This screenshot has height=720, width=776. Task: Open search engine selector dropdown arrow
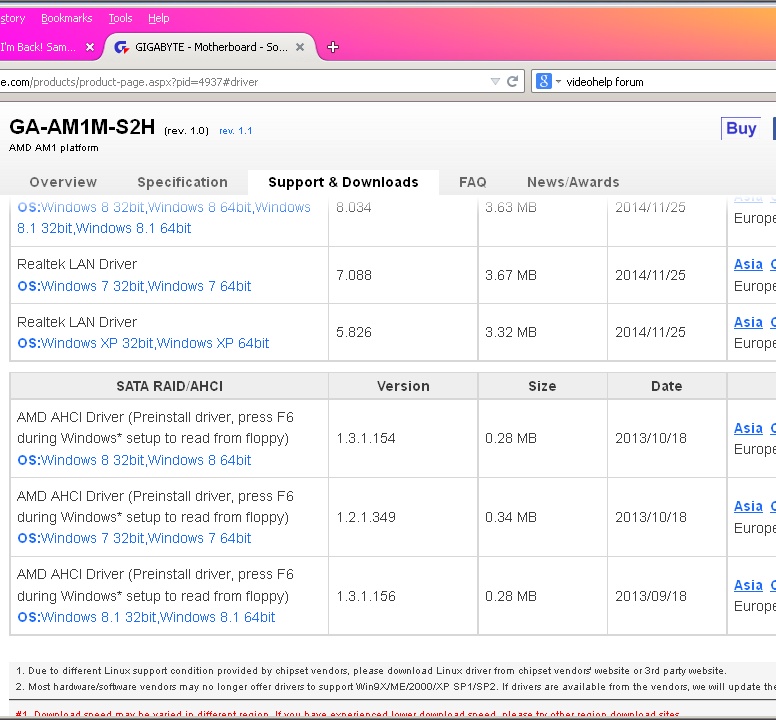click(558, 82)
